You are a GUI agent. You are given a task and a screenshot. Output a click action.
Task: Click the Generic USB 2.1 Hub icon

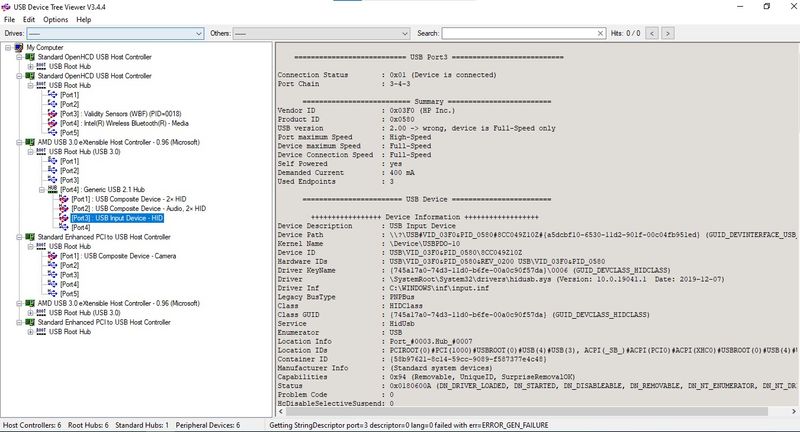(x=52, y=189)
